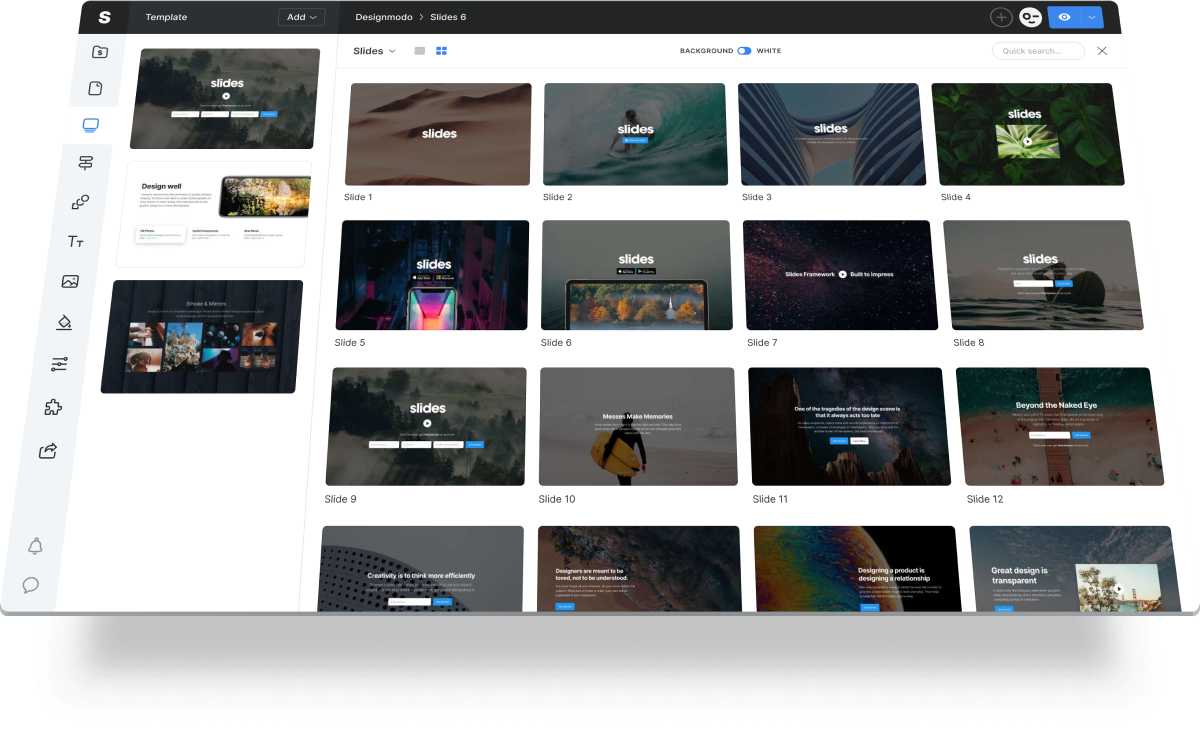Open the Add dropdown in the top bar
Viewport: 1200px width, 735px height.
301,17
